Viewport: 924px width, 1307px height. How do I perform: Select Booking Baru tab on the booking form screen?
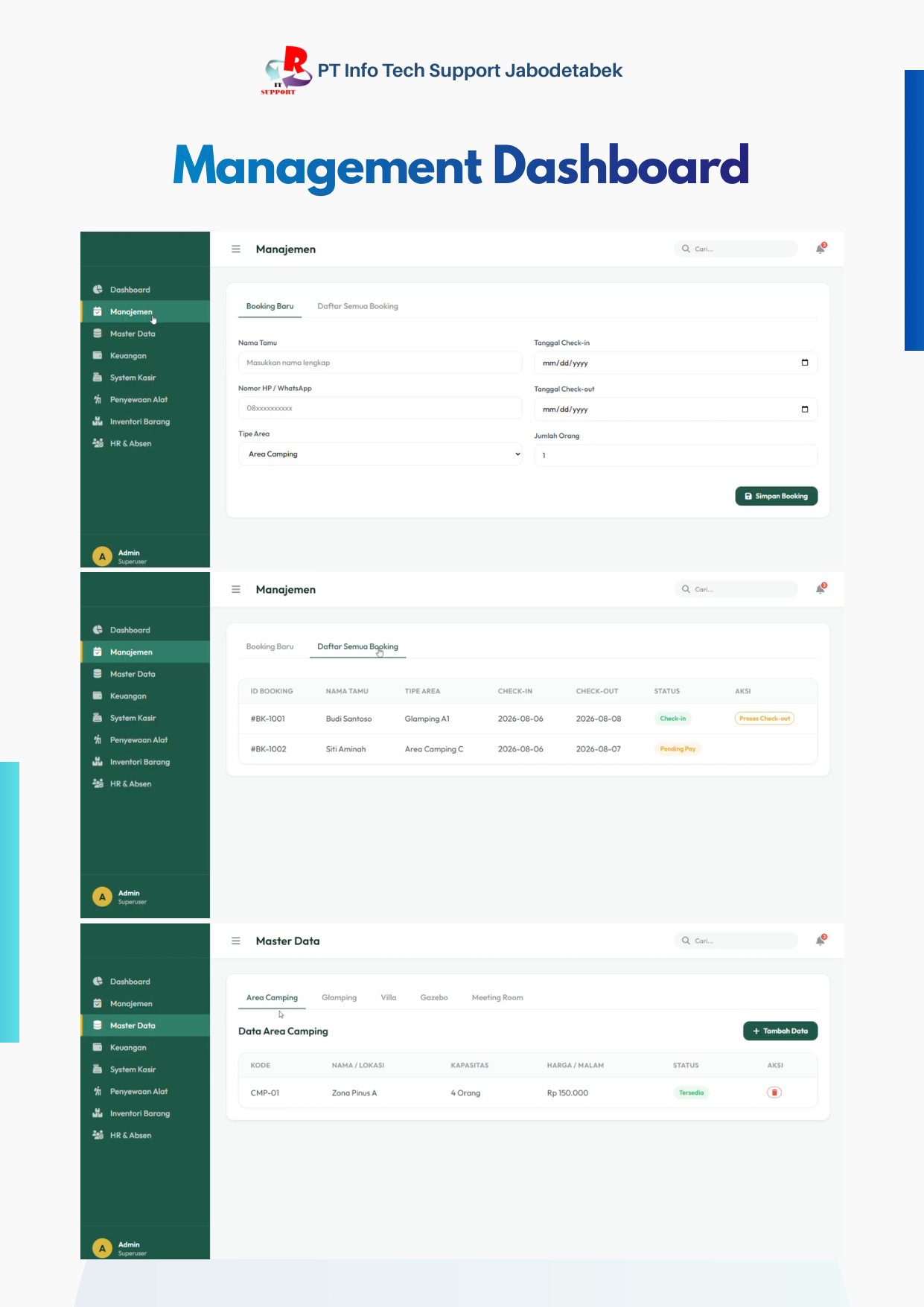270,306
